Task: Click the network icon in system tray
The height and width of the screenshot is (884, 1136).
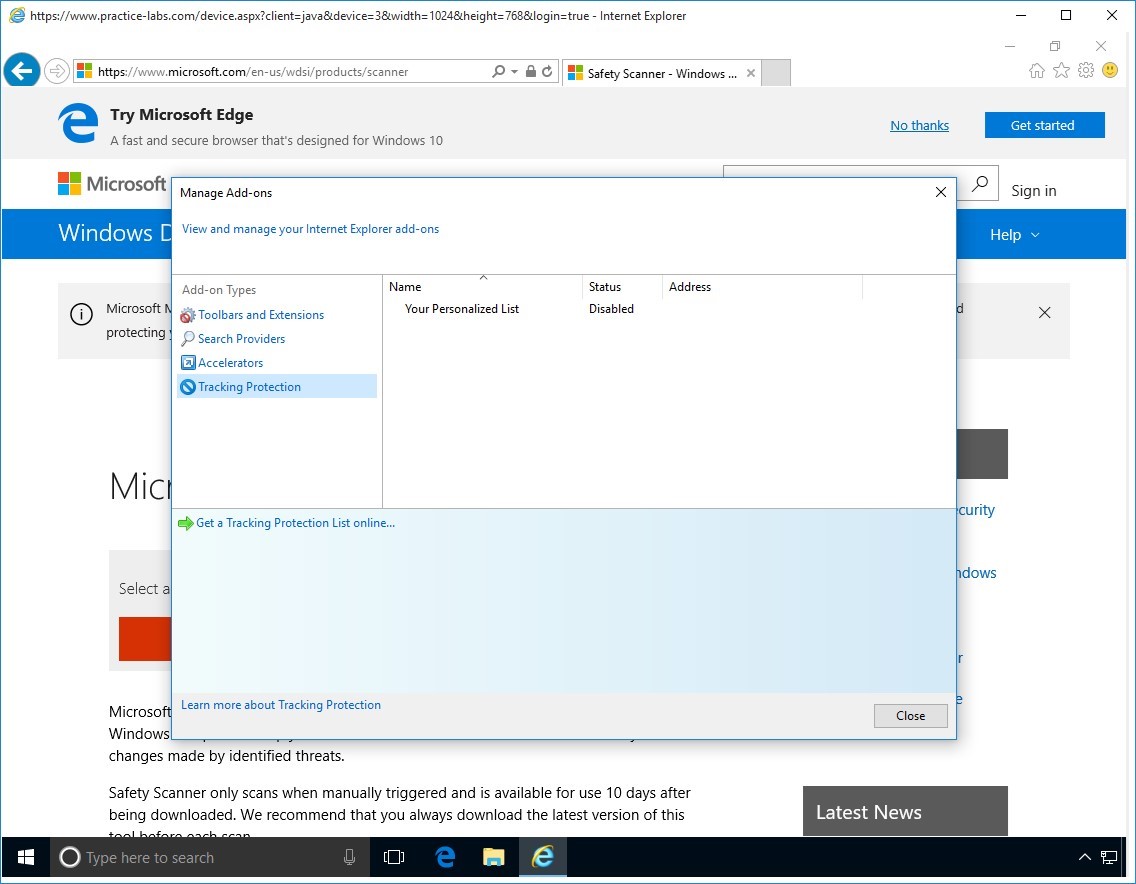Action: (1109, 858)
